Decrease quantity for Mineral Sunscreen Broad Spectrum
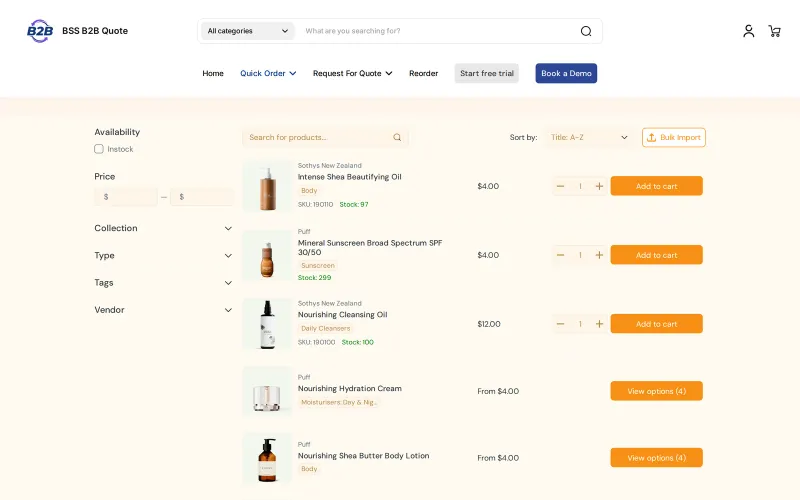The width and height of the screenshot is (800, 500). [560, 255]
